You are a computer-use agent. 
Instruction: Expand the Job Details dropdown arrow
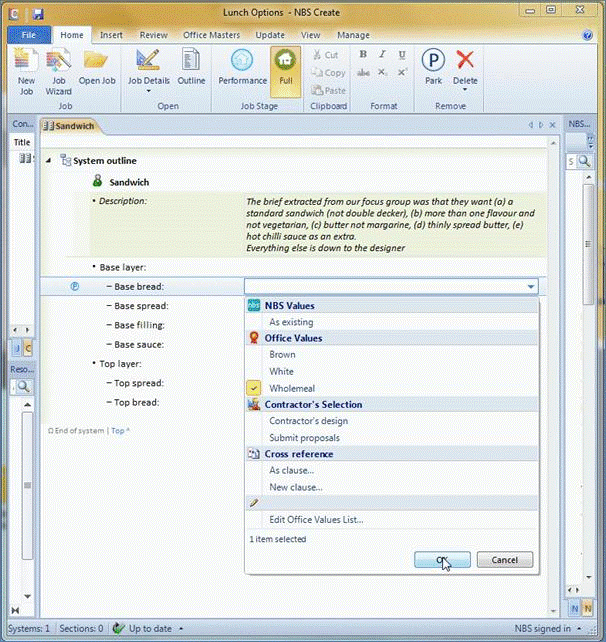pyautogui.click(x=149, y=91)
